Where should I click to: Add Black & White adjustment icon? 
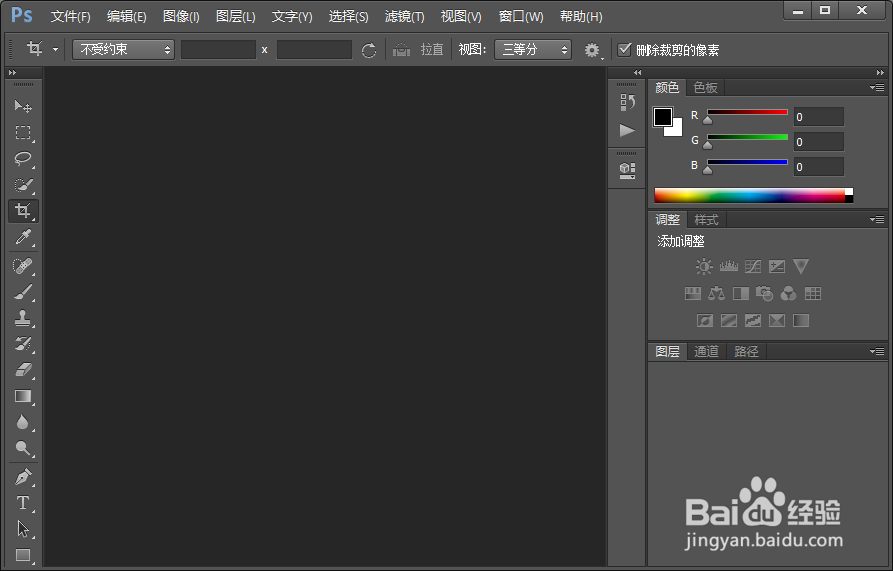click(741, 294)
